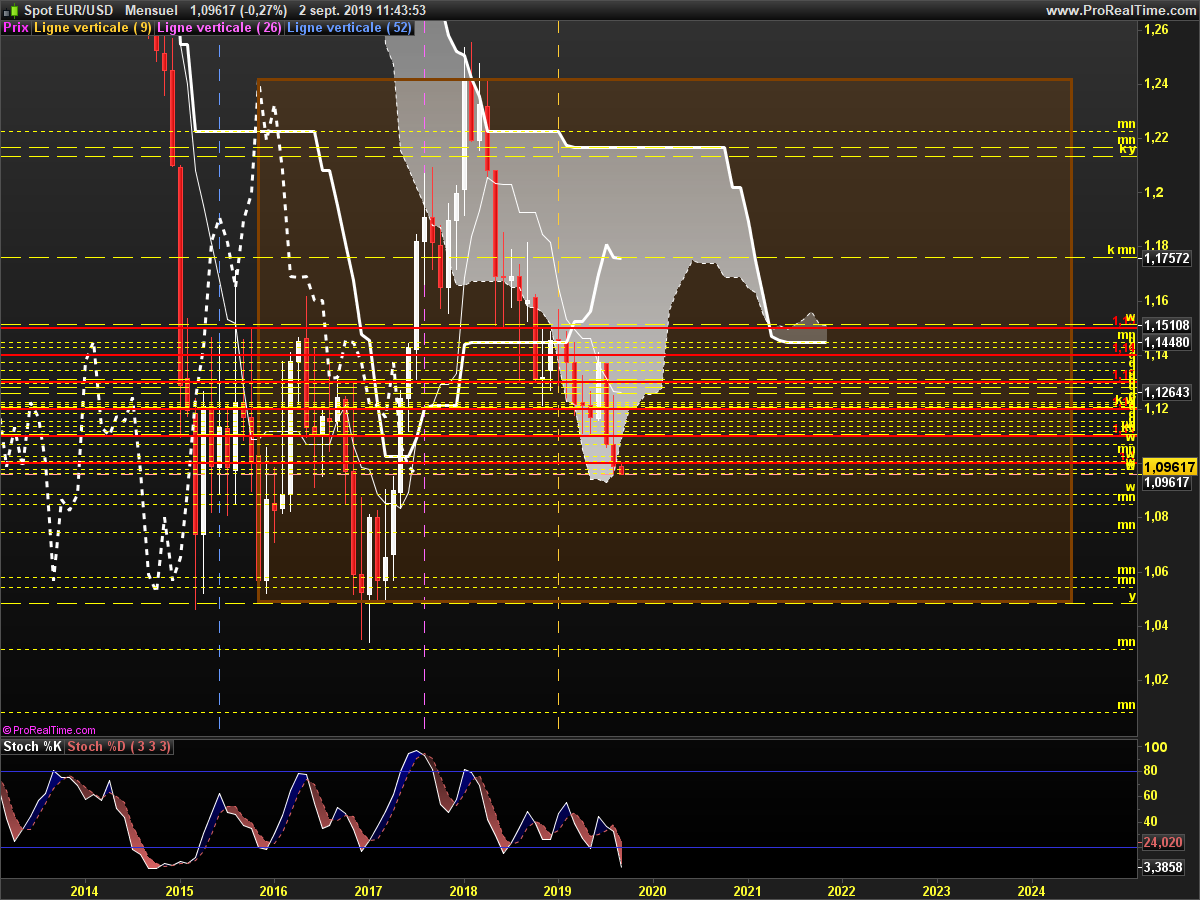Click the 100 level on stochastic scale

tap(1155, 747)
